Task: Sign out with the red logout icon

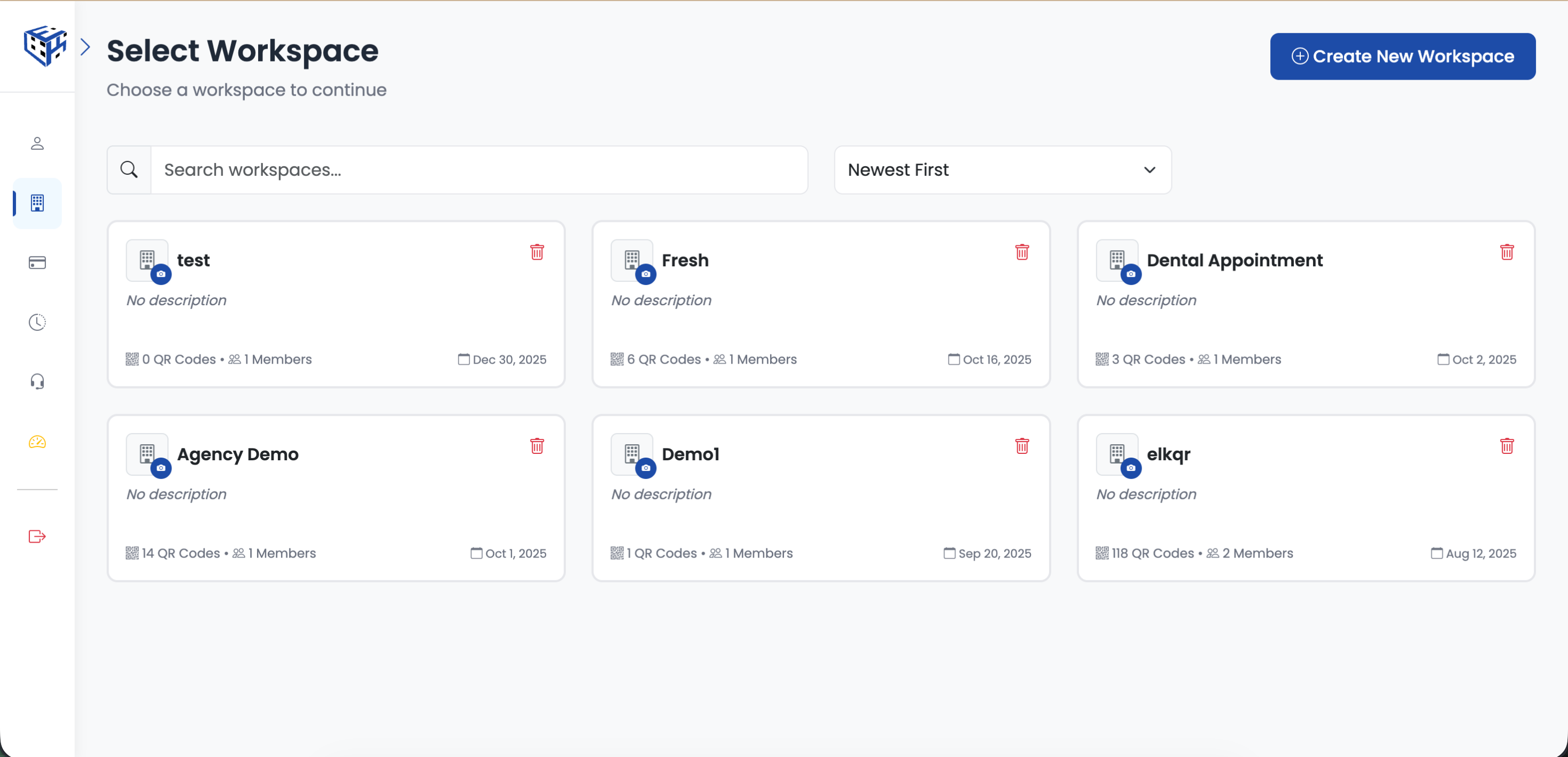Action: pyautogui.click(x=36, y=537)
